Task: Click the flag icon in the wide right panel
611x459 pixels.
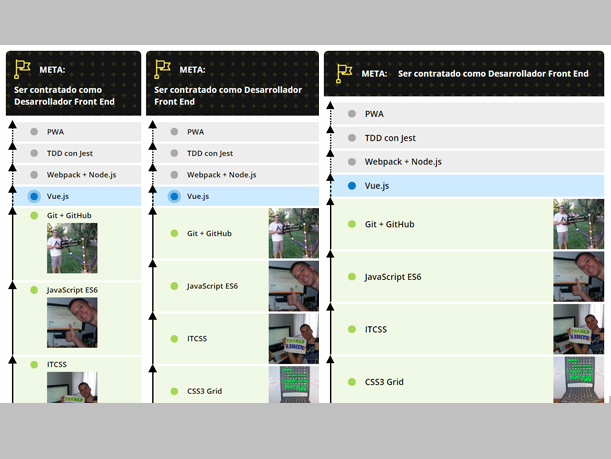Action: pos(343,73)
